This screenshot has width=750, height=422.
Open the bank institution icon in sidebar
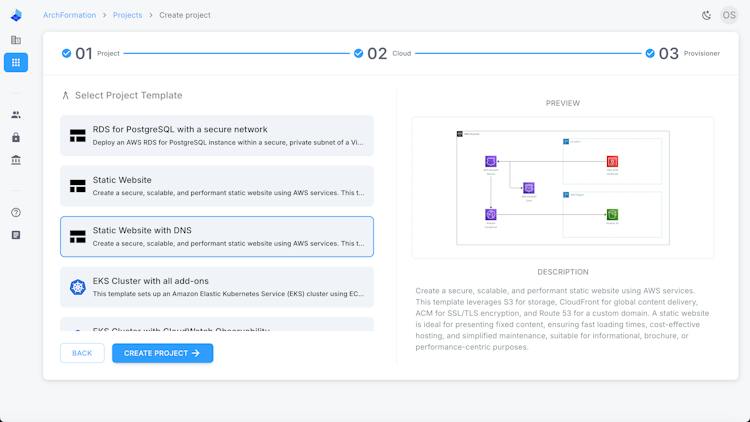(x=16, y=160)
